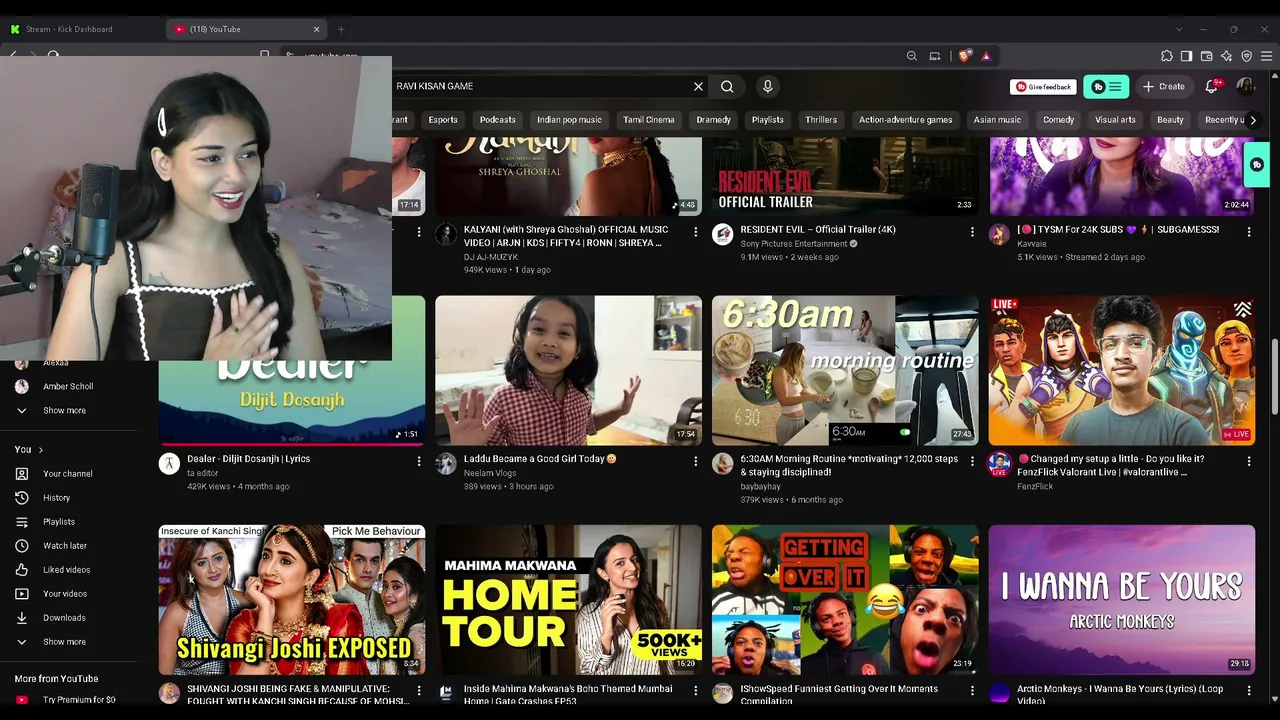Select the Podcasts category chip
The image size is (1280, 720).
click(497, 120)
